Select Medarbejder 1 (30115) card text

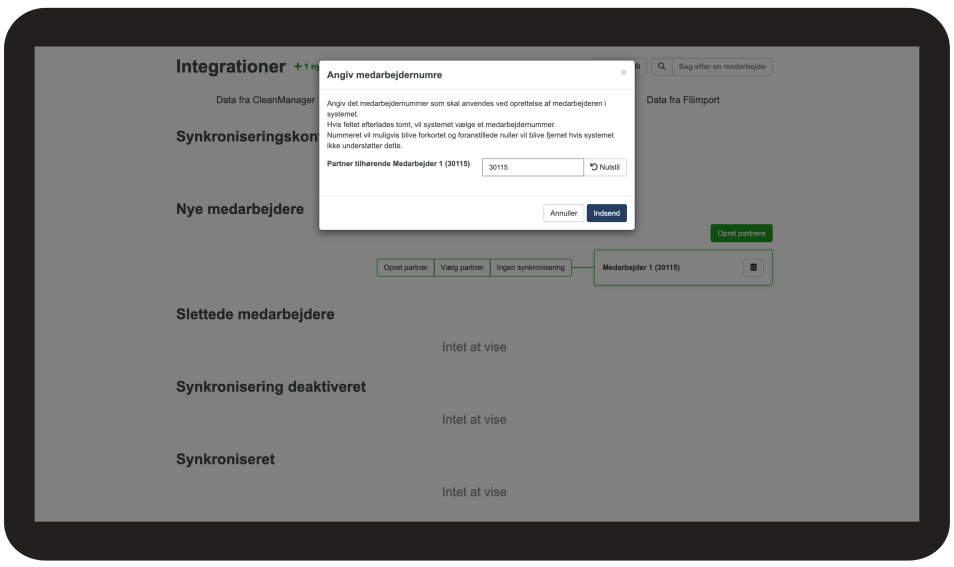641,268
